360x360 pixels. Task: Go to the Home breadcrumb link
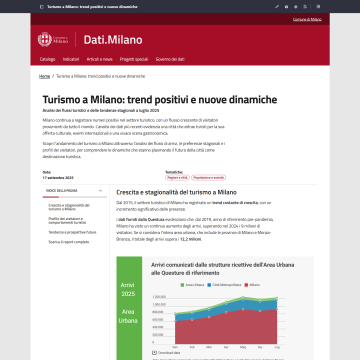tap(44, 76)
